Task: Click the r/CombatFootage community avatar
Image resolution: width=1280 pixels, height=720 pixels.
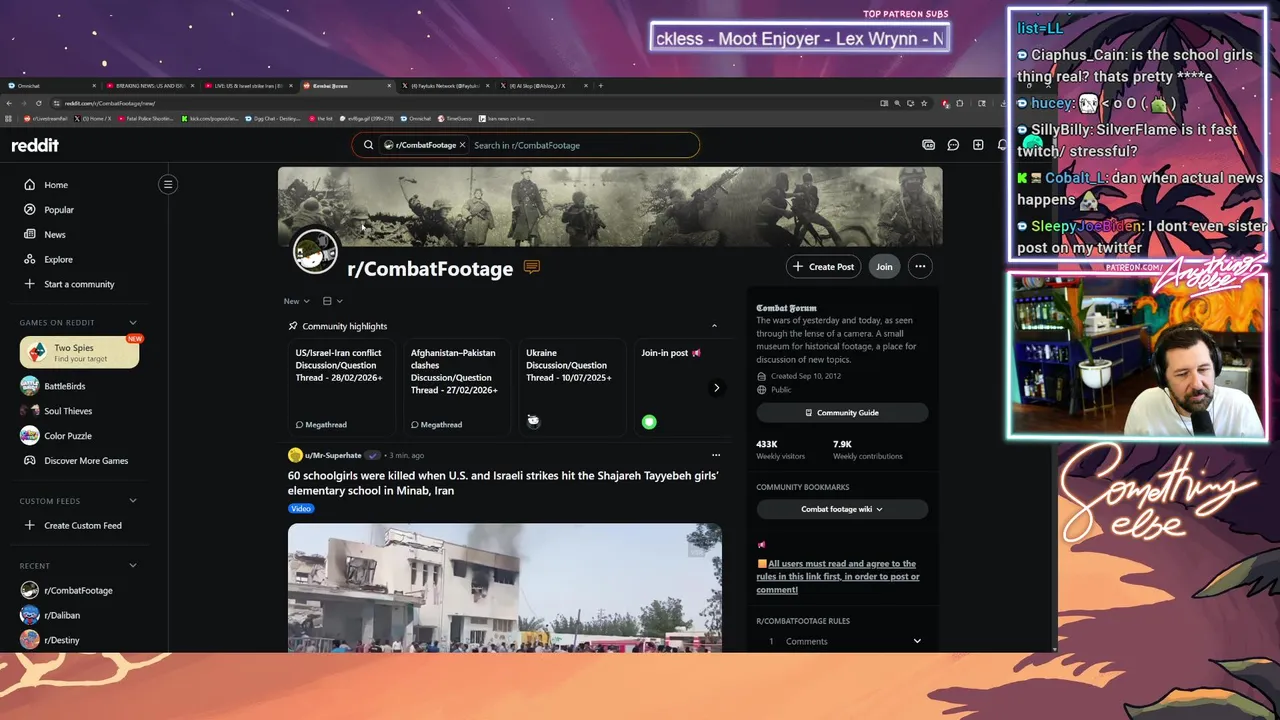Action: (x=315, y=252)
